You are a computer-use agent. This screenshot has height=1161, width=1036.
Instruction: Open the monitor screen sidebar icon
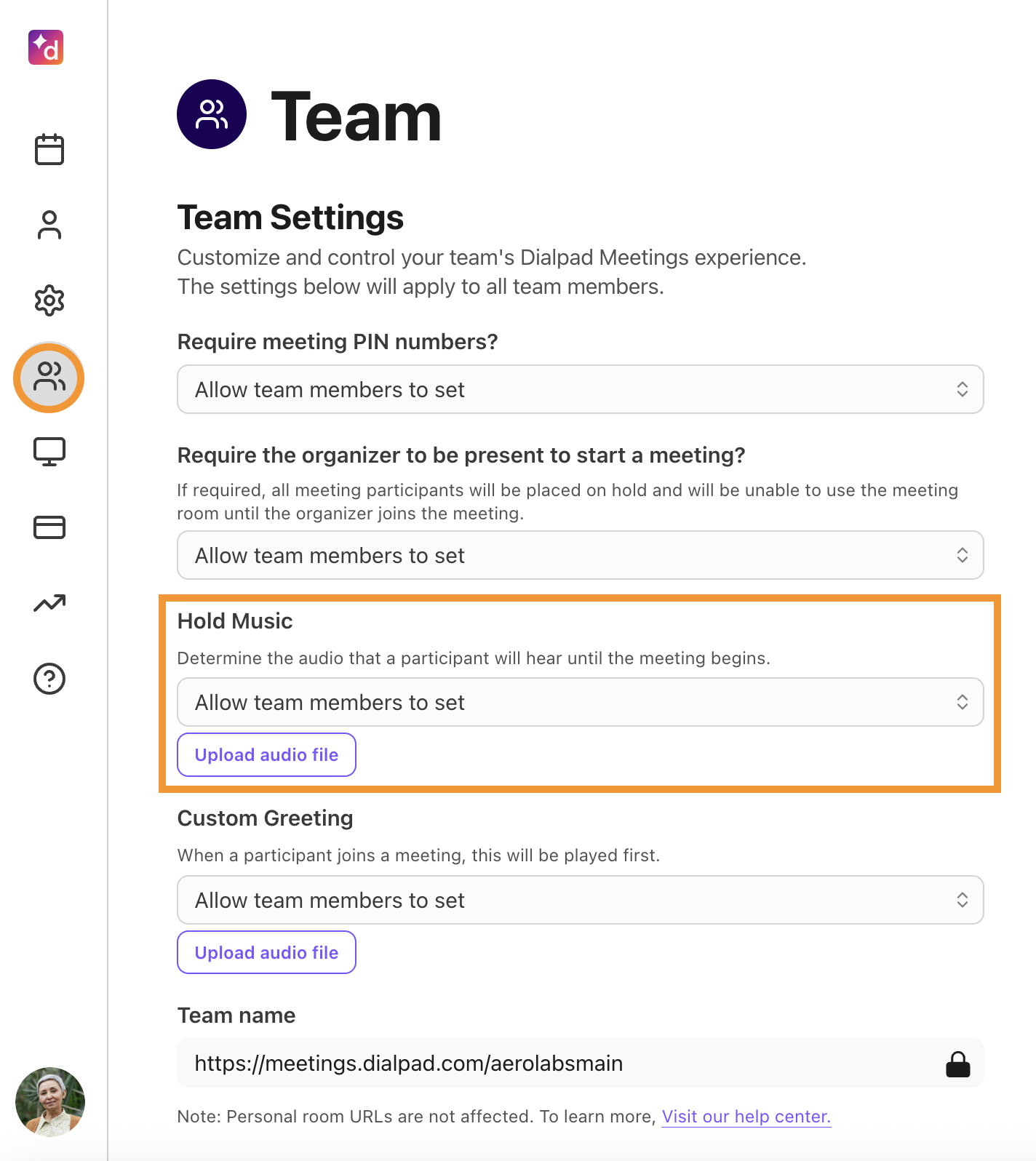point(49,452)
